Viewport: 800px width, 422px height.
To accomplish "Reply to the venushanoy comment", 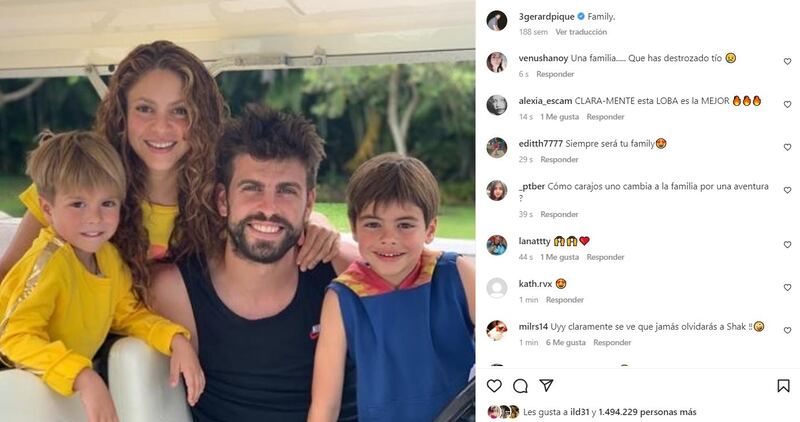I will click(555, 74).
